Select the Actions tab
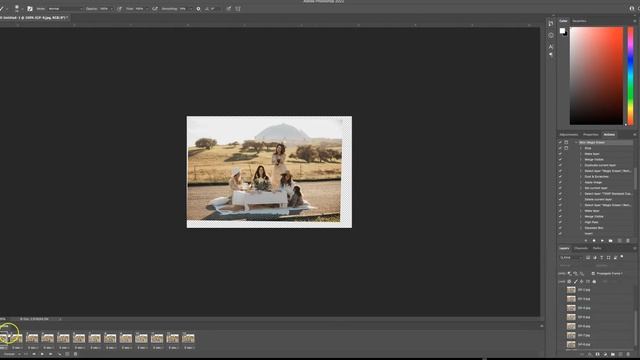This screenshot has width=640, height=360. (x=609, y=134)
